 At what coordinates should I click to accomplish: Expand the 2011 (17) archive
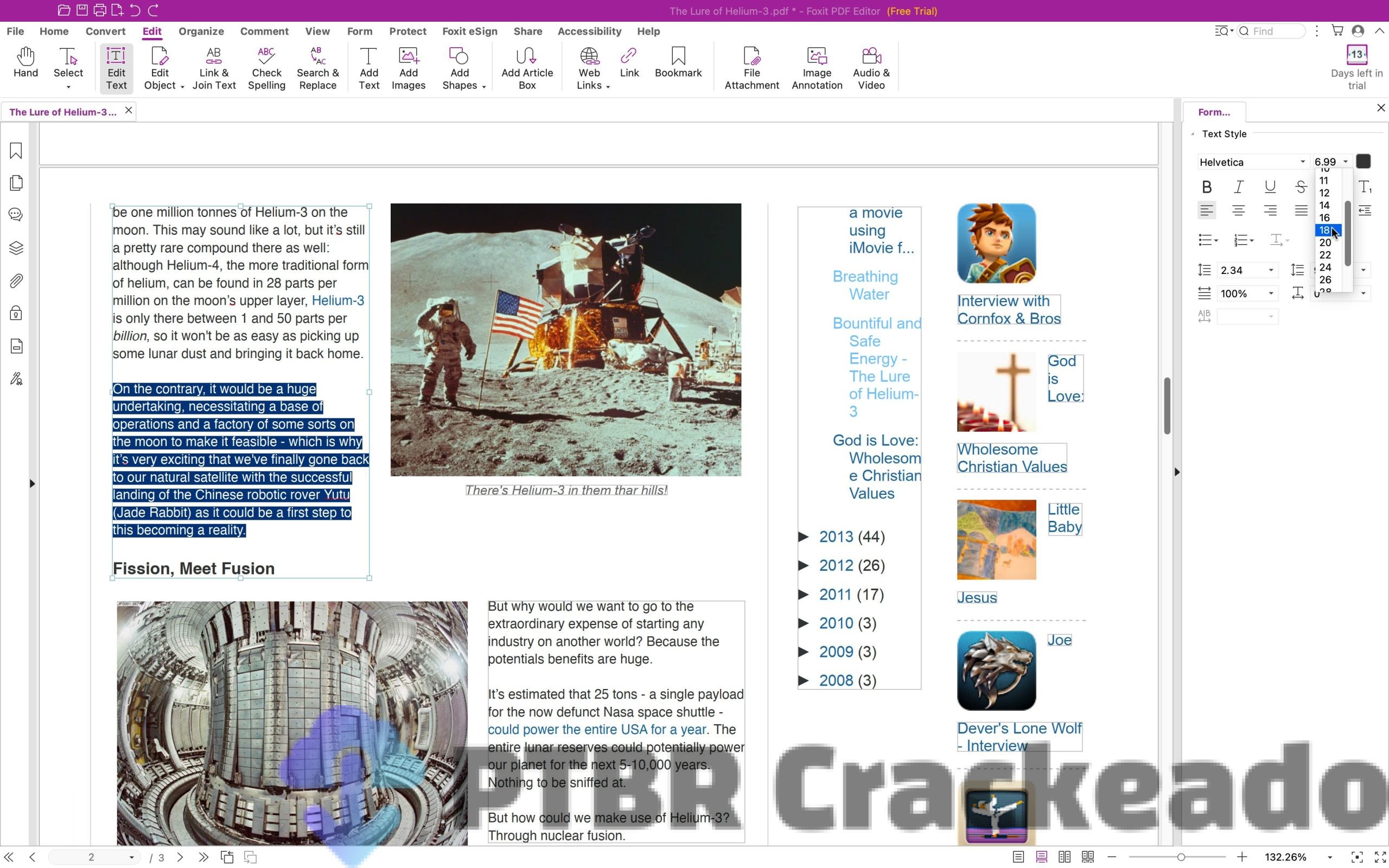pyautogui.click(x=804, y=595)
